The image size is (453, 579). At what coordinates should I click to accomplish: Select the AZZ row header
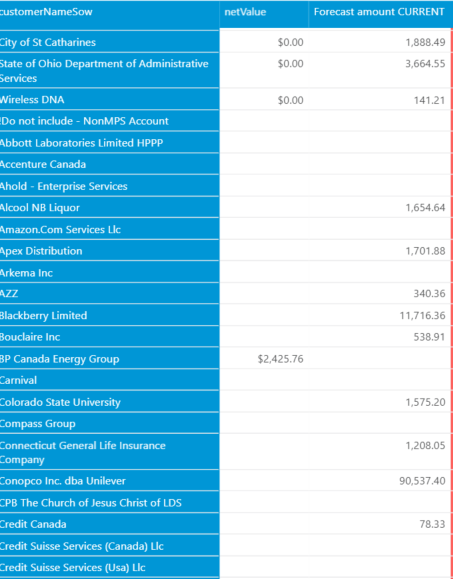(109, 294)
